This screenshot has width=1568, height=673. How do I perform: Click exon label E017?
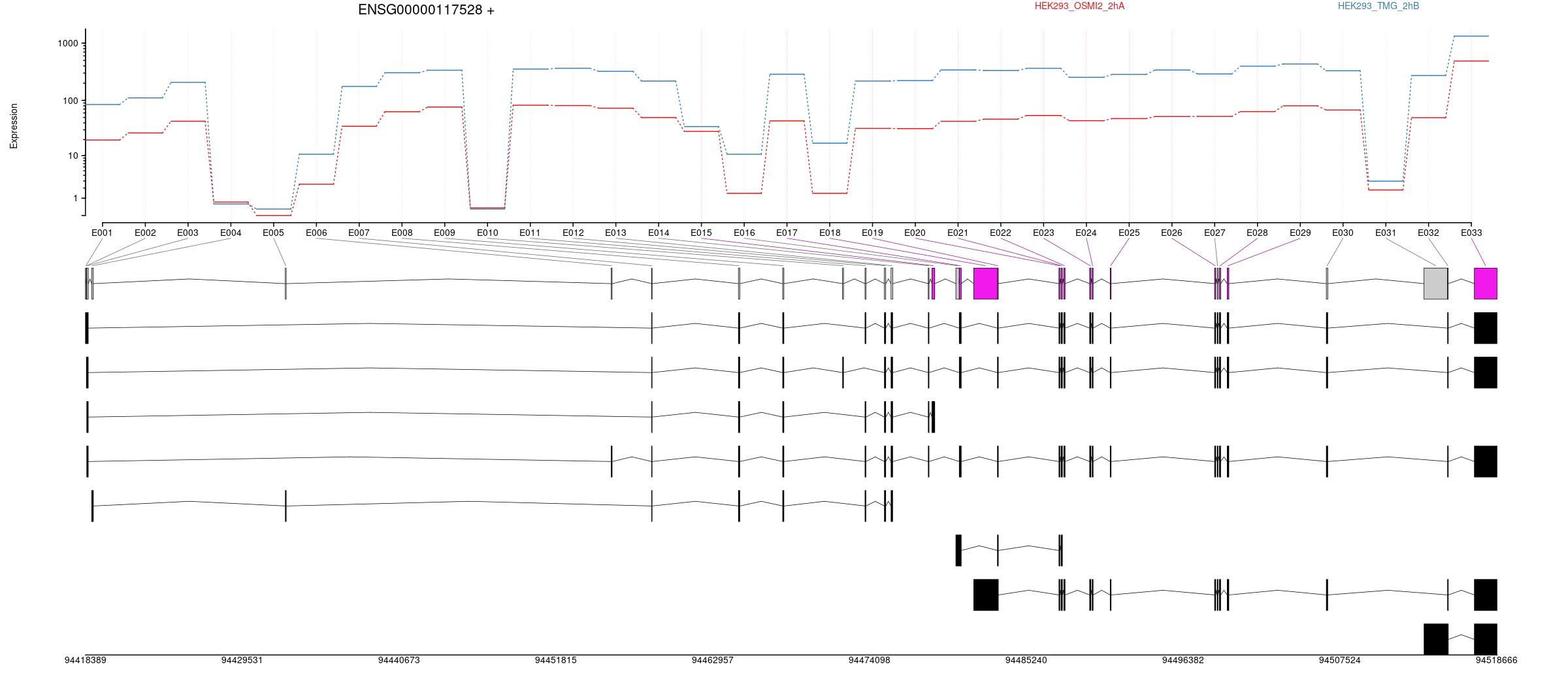pyautogui.click(x=787, y=233)
